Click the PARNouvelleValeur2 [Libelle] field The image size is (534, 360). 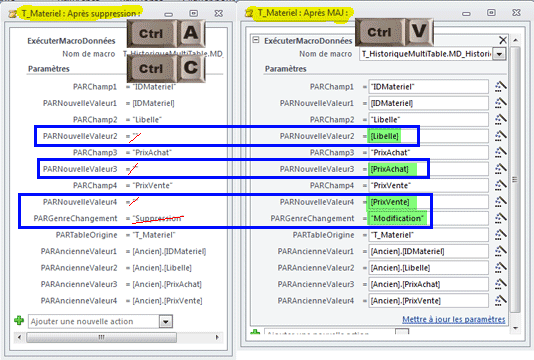(x=428, y=136)
